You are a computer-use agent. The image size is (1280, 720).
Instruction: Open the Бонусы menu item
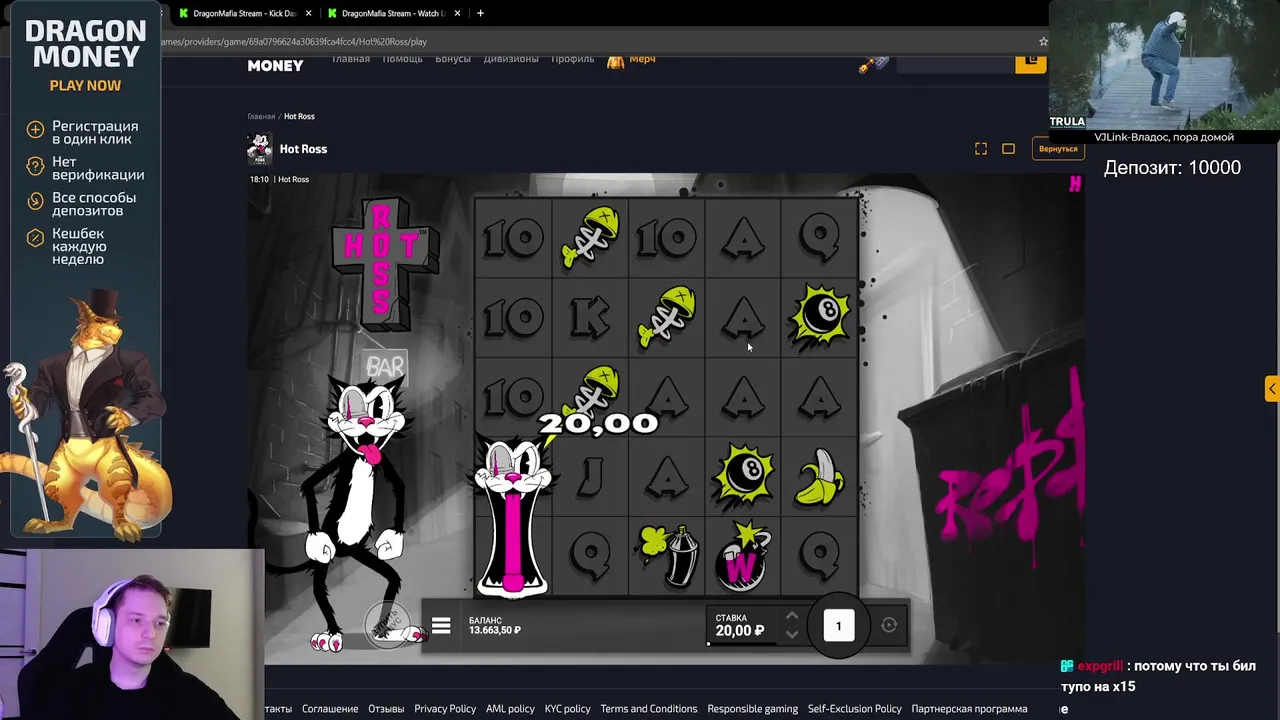point(453,59)
